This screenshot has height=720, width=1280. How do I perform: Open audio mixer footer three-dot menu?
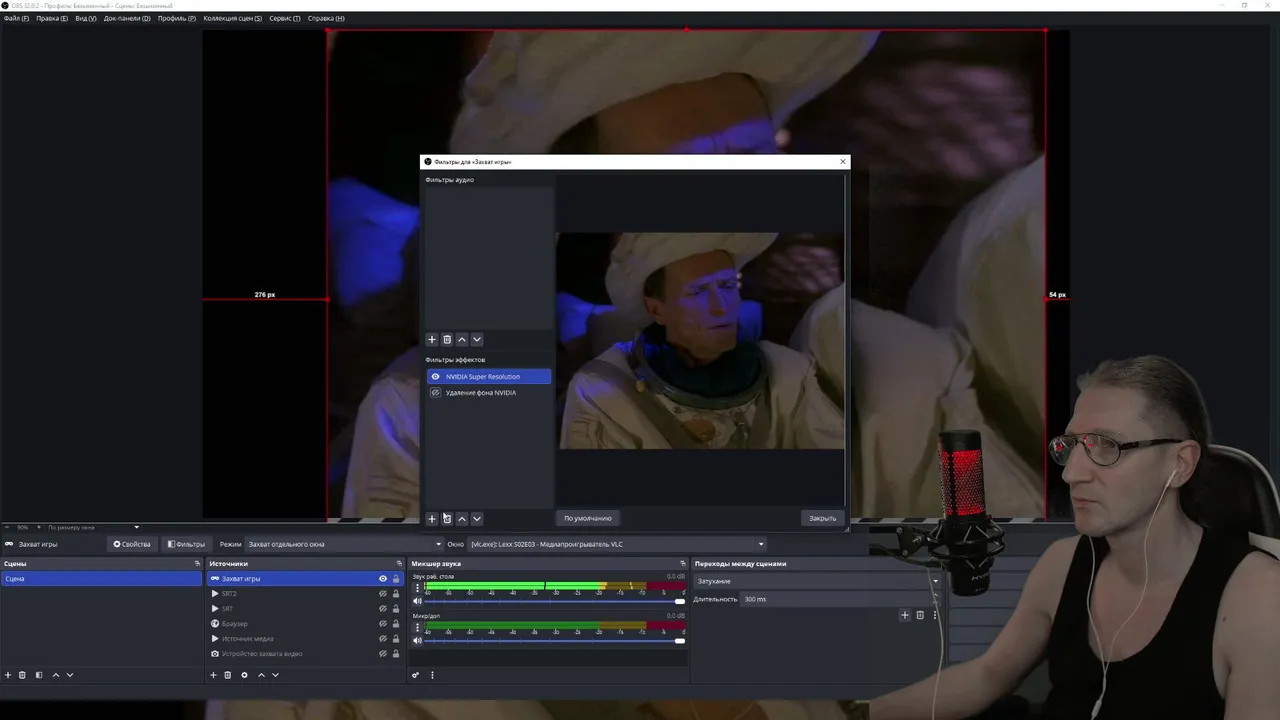point(432,675)
